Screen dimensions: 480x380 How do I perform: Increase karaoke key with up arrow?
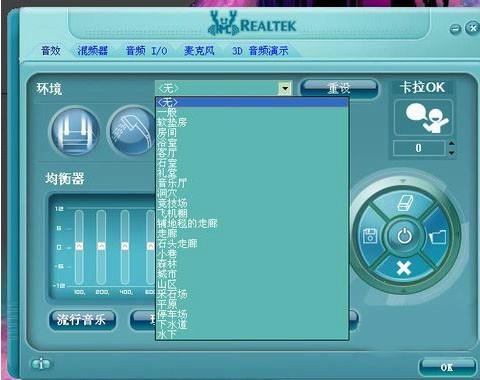pos(451,144)
